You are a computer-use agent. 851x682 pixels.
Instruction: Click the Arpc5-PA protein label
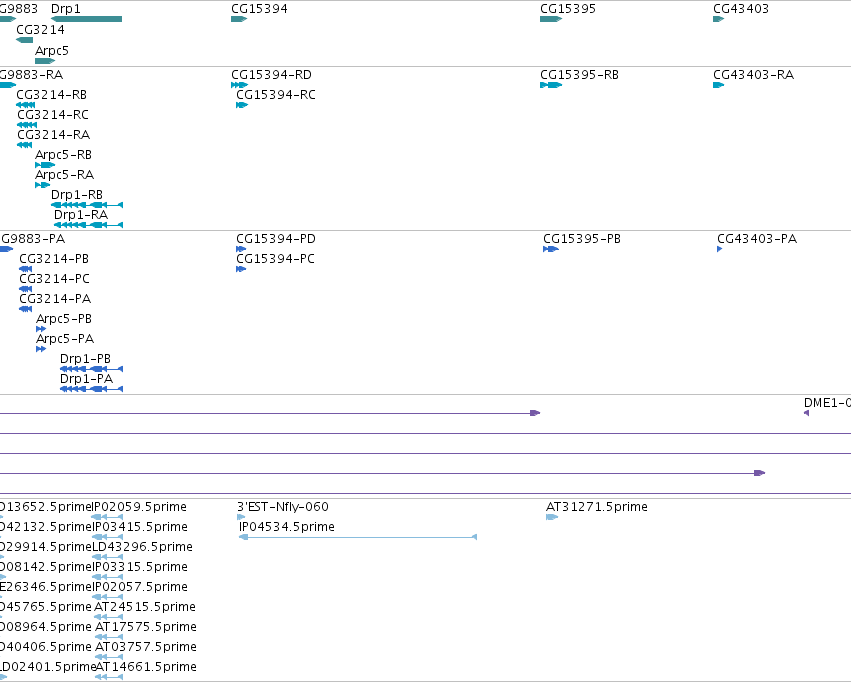click(x=65, y=339)
